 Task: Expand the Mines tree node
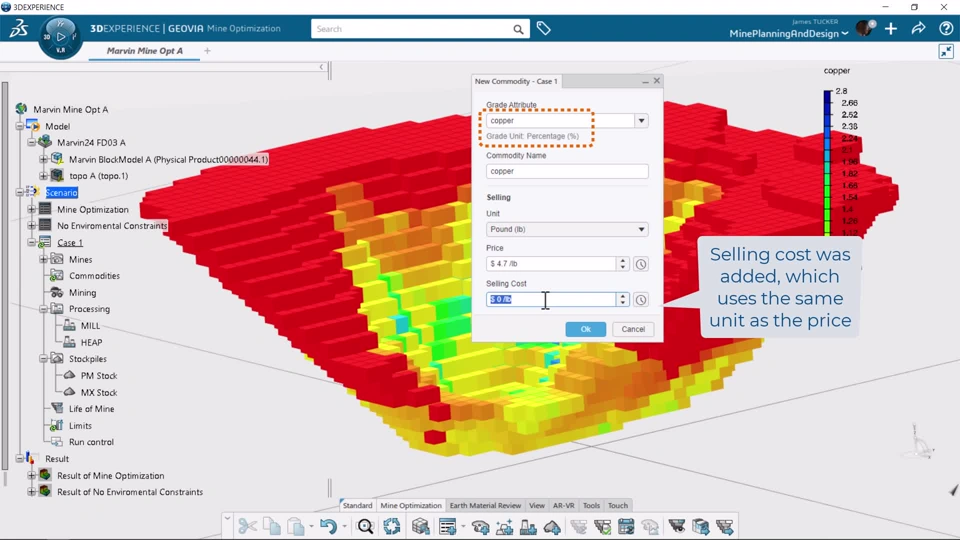pos(43,260)
